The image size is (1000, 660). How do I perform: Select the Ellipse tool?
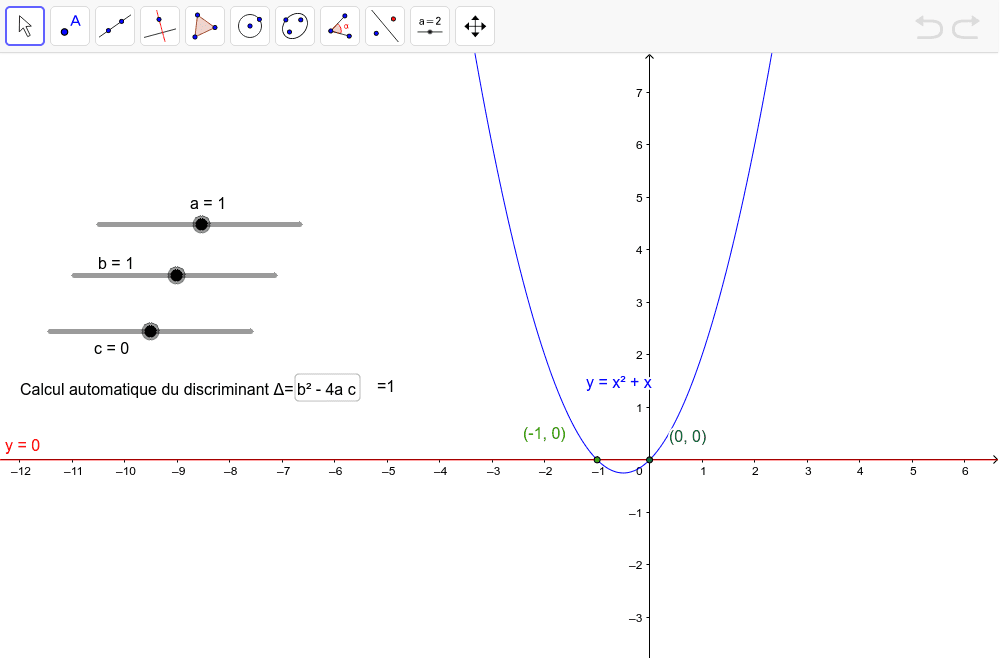(x=294, y=26)
